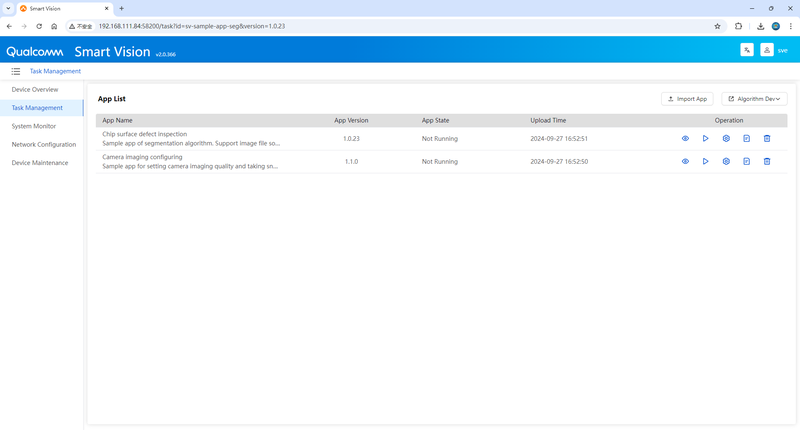
Task: Open browser profile avatar
Action: [x=776, y=26]
